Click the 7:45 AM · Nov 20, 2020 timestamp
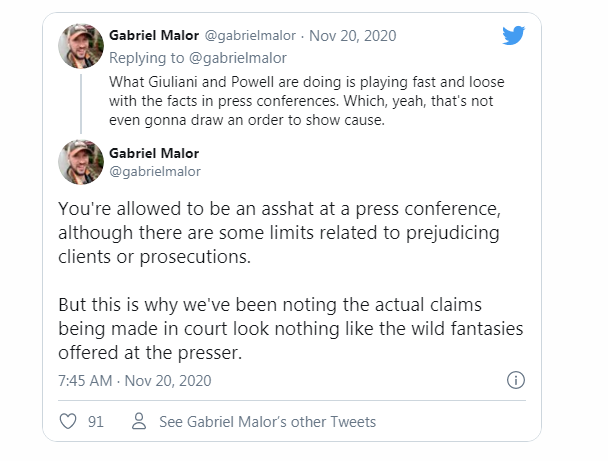608x461 pixels. pyautogui.click(x=135, y=381)
